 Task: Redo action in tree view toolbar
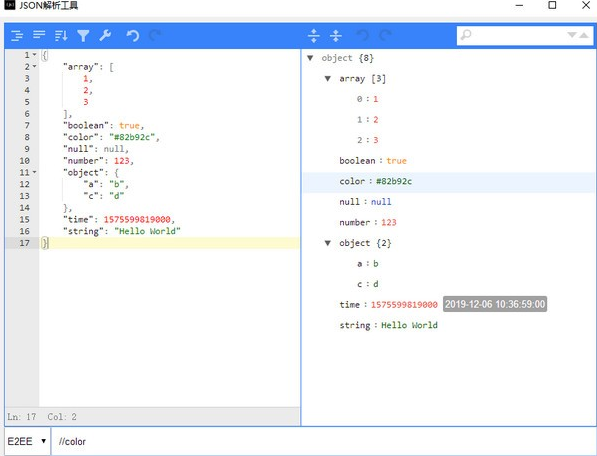click(385, 35)
